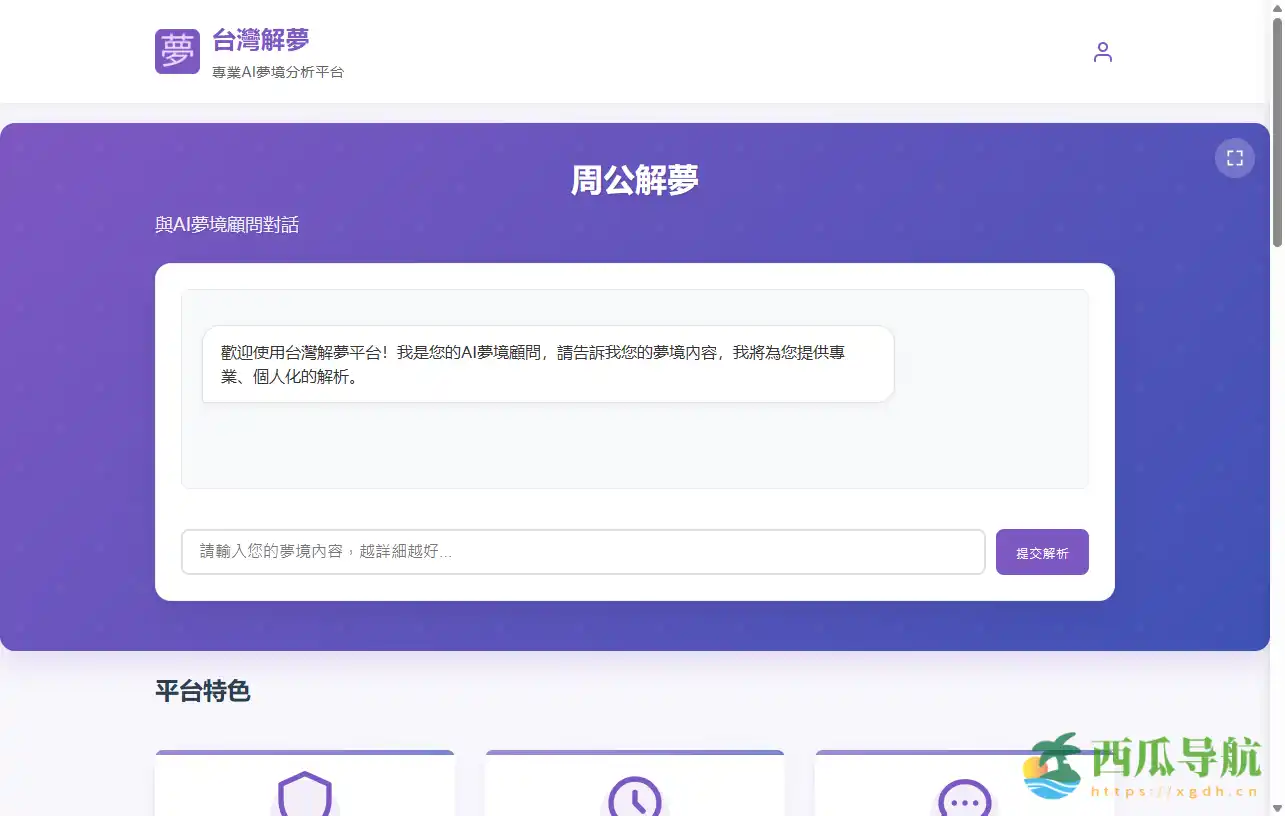The height and width of the screenshot is (816, 1285).
Task: Click the vertical scrollbar thumb
Action: click(1277, 130)
